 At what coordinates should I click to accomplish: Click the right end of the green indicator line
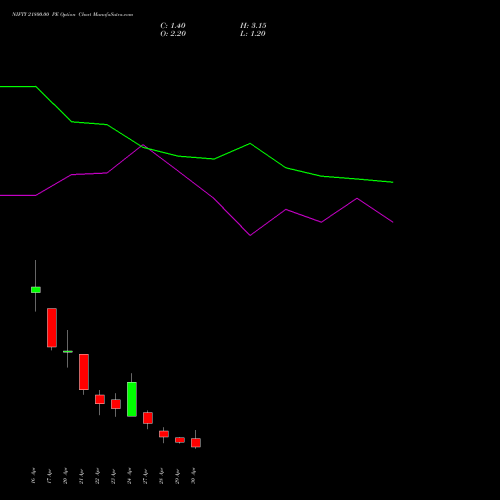pyautogui.click(x=392, y=182)
